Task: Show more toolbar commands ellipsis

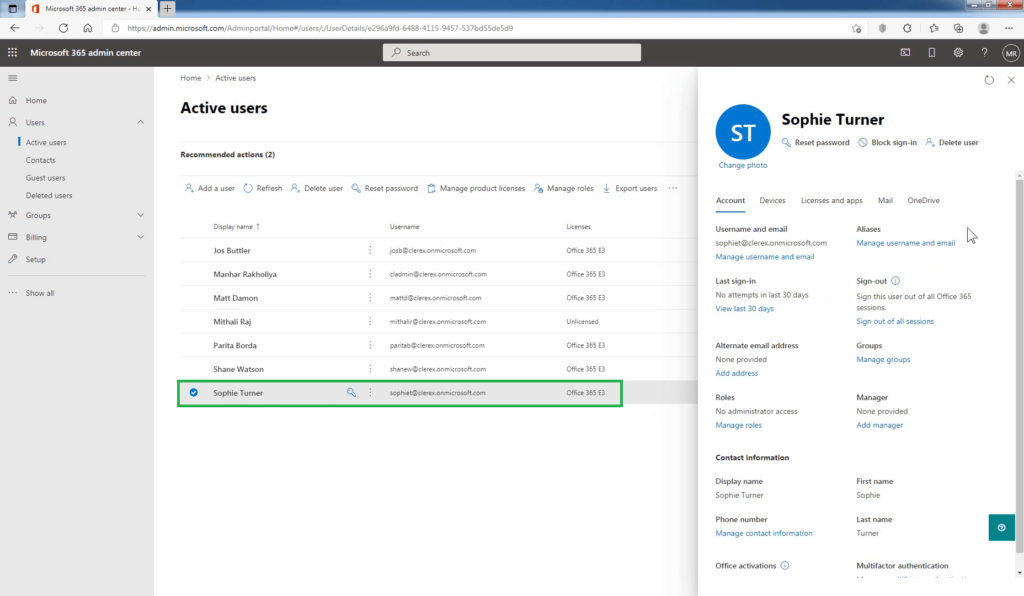Action: 673,188
